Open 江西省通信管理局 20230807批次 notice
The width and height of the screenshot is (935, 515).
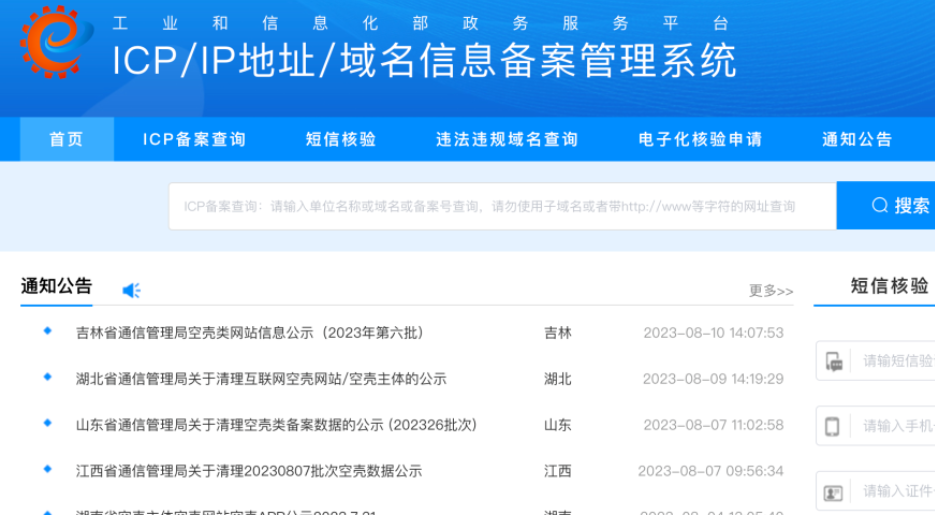click(249, 471)
